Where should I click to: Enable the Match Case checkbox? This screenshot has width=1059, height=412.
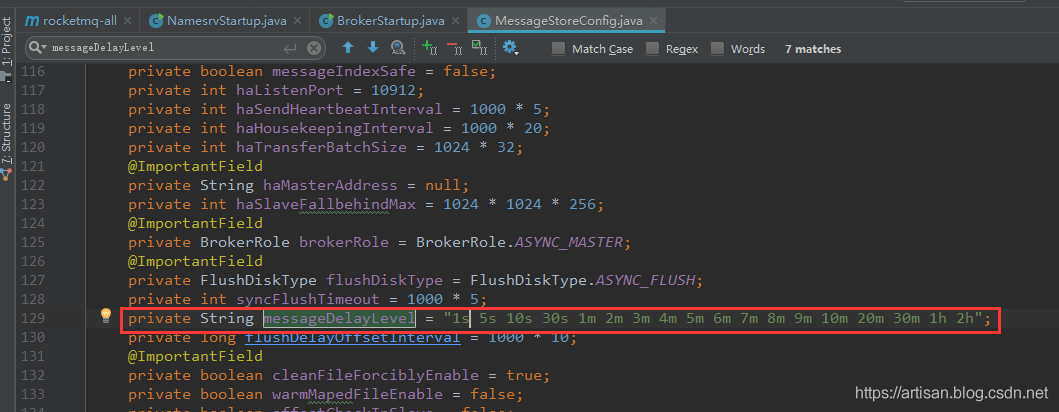559,48
